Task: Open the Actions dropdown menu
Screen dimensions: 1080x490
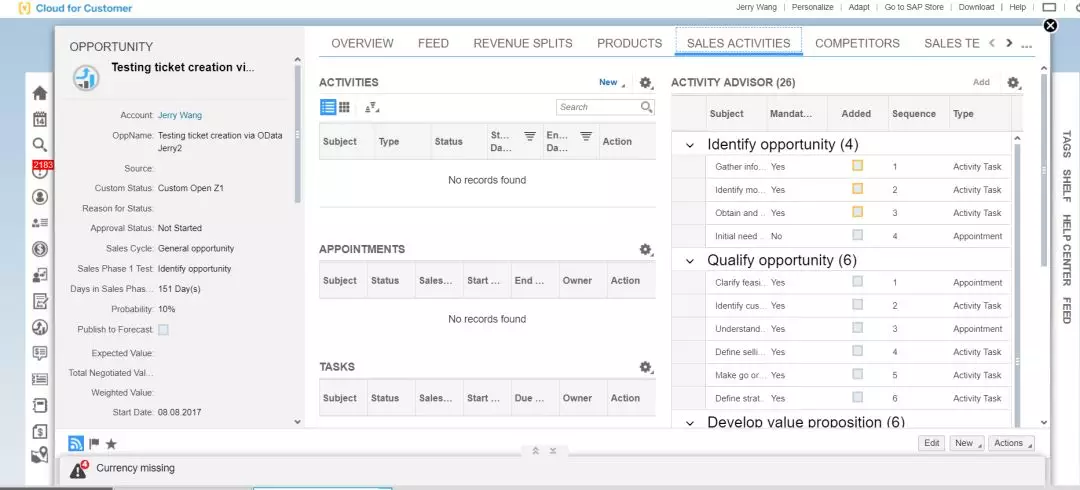Action: (1011, 443)
